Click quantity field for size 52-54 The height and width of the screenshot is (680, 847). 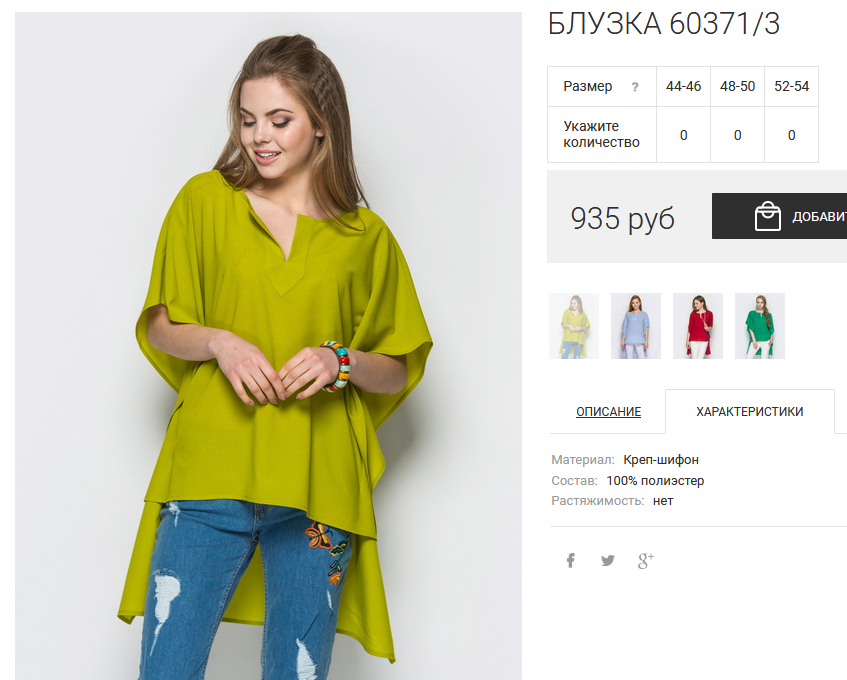pos(791,135)
